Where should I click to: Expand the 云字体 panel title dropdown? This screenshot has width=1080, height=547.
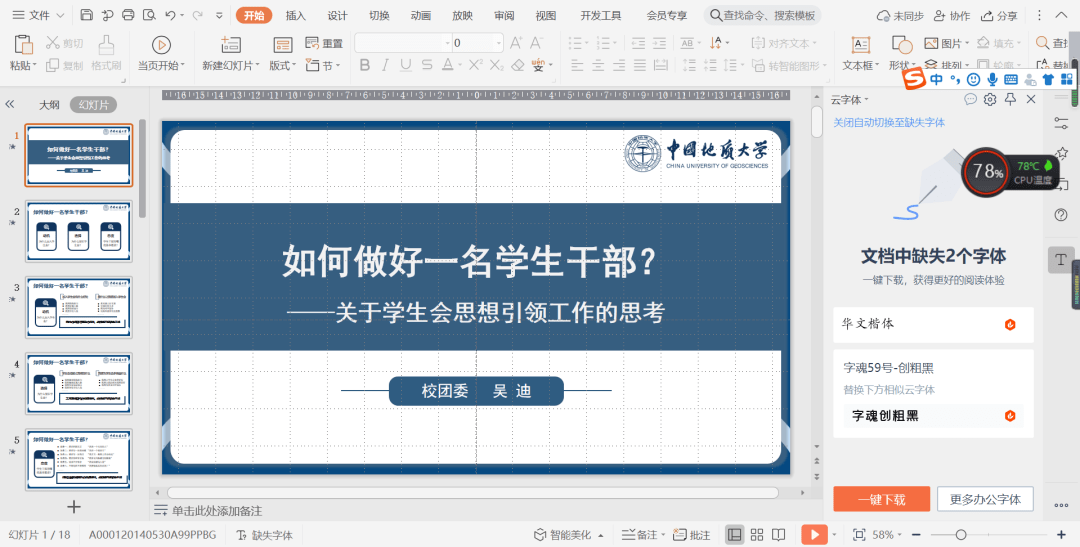[x=866, y=100]
